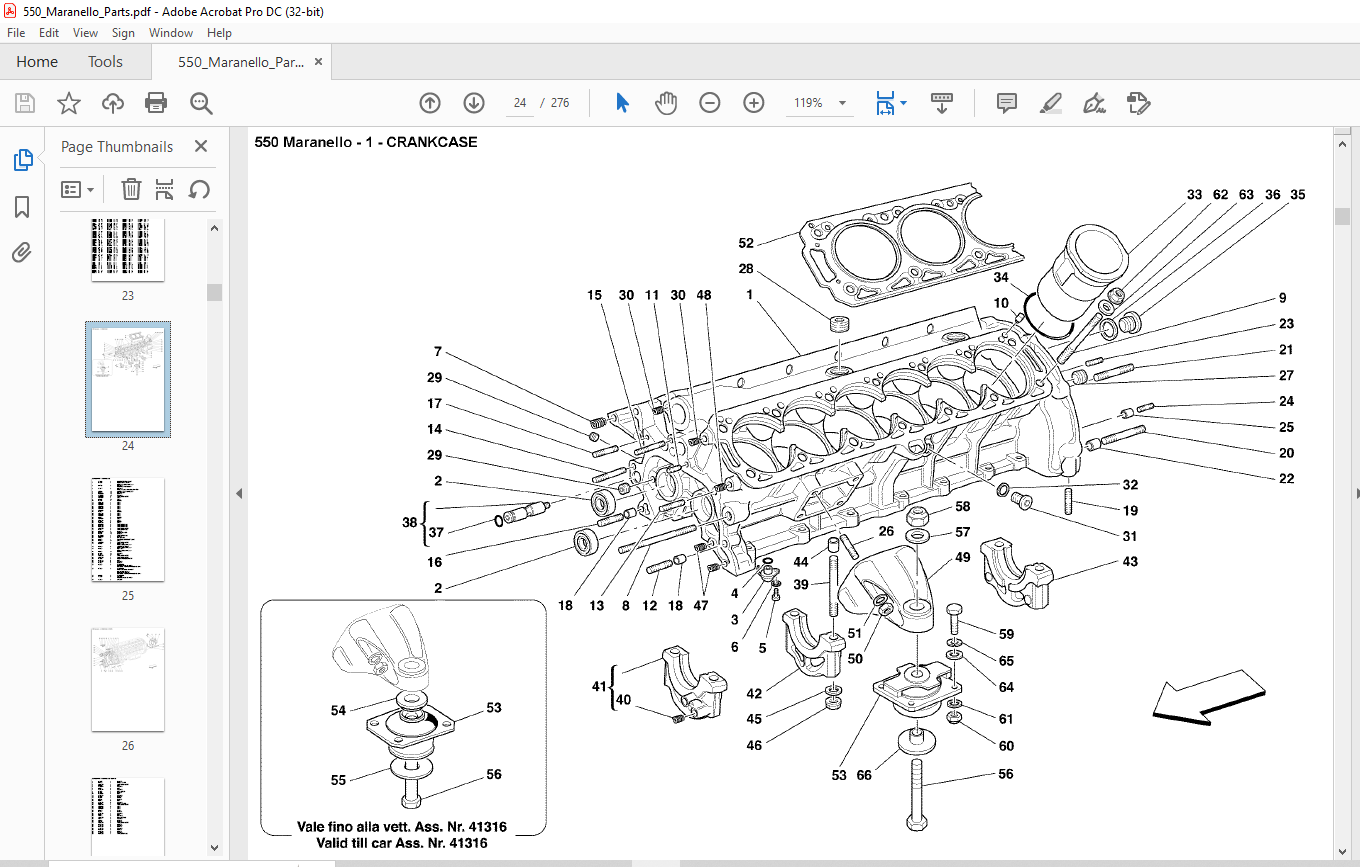The image size is (1360, 867).
Task: Click the document vertical scrollbar thumb
Action: [x=1342, y=217]
